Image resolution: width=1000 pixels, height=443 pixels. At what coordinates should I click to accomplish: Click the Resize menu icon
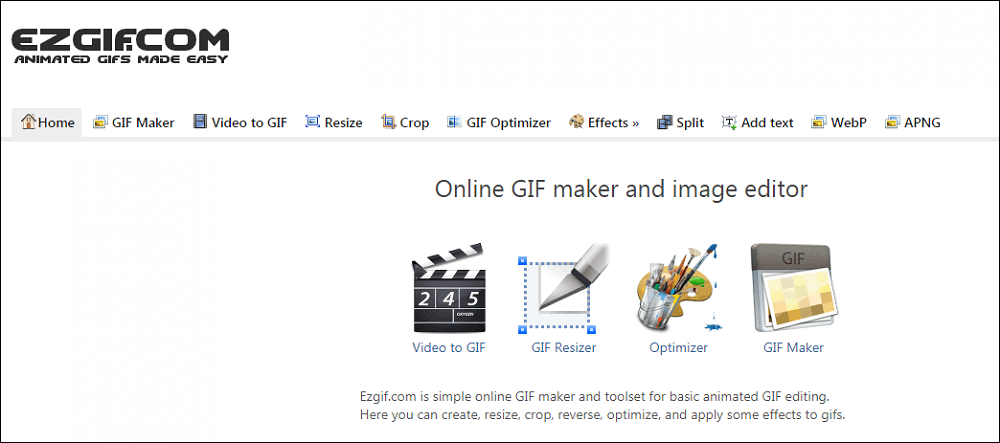[x=312, y=122]
